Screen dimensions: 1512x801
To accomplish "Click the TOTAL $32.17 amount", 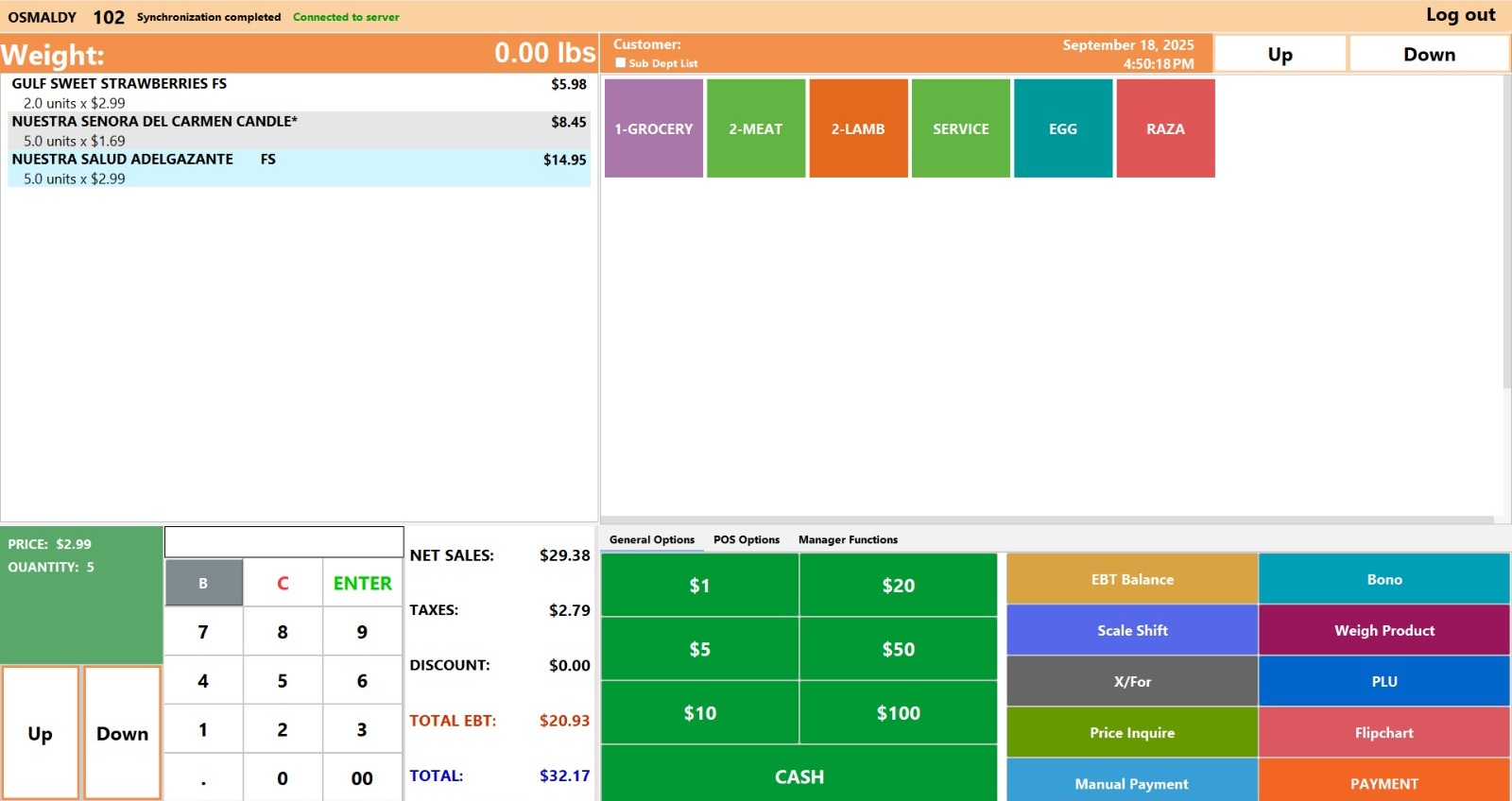I will (564, 775).
